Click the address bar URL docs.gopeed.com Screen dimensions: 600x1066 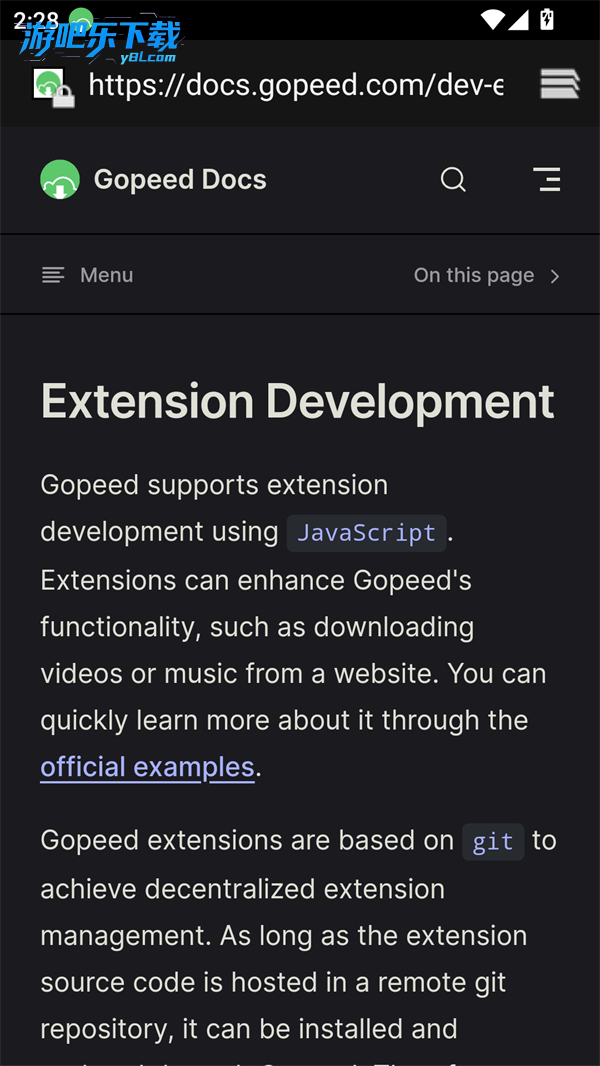coord(296,85)
